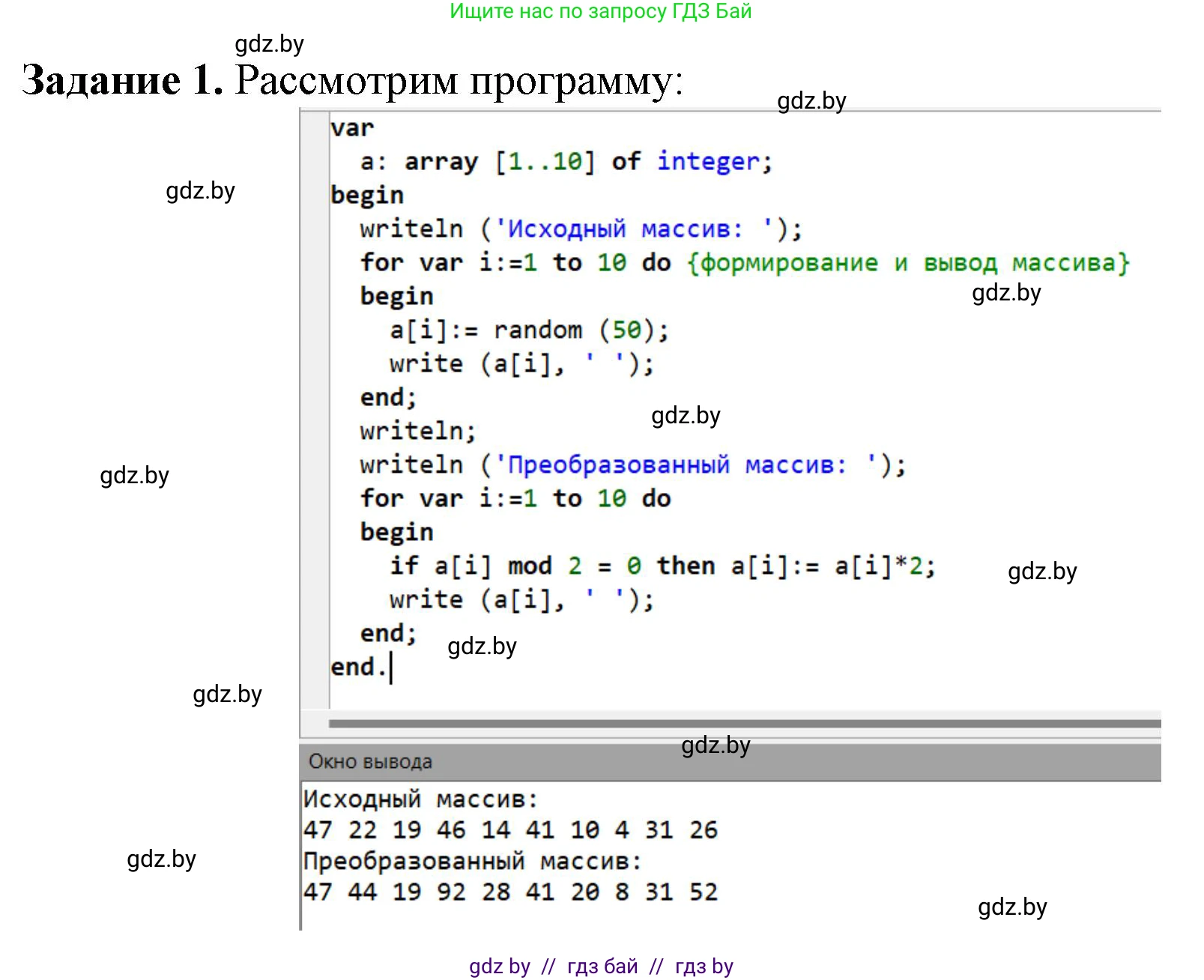This screenshot has height=980, width=1204.
Task: Click the empty 'writeln;' statement
Action: tap(417, 431)
